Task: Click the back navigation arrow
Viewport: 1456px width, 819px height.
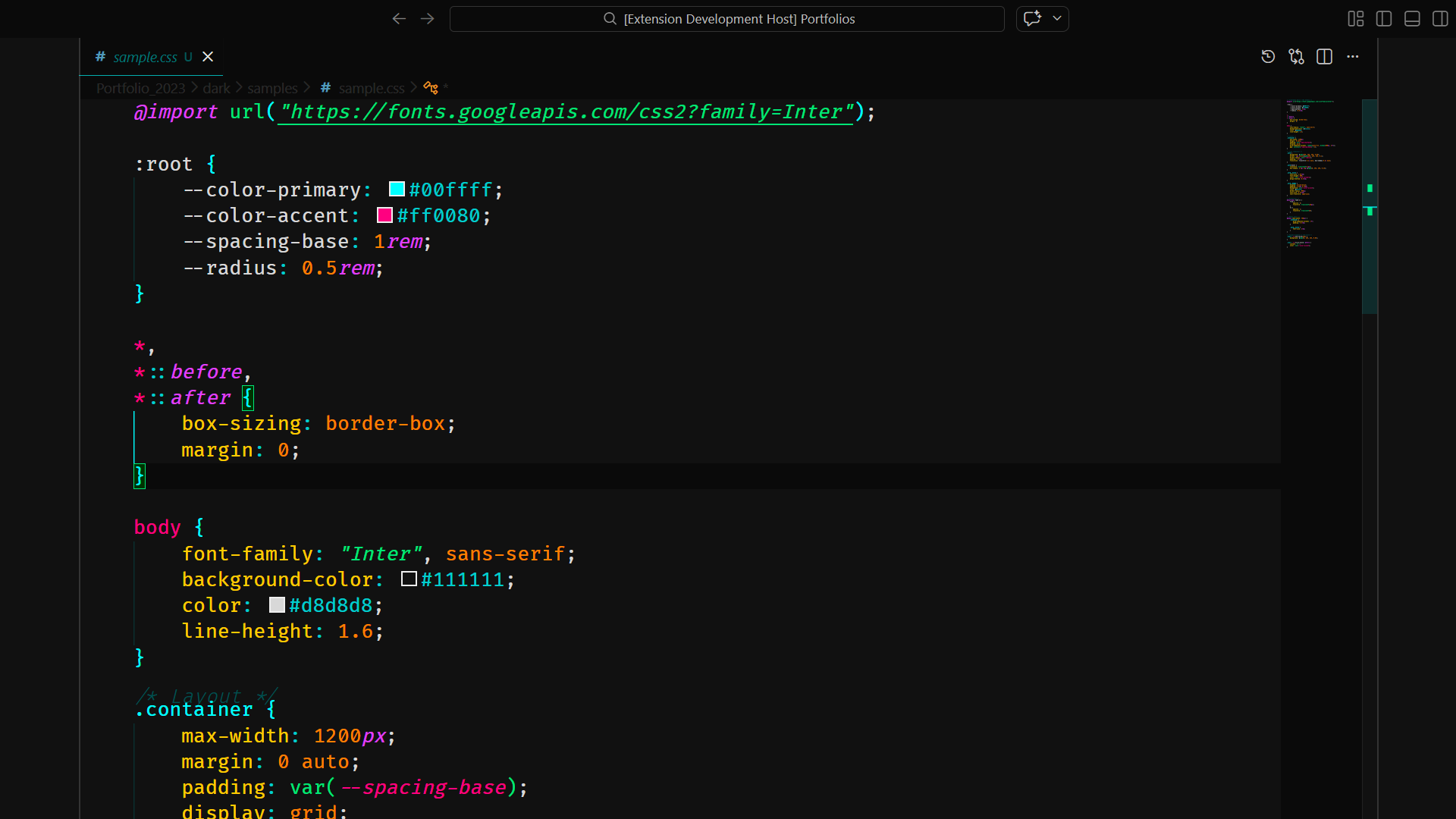Action: click(399, 19)
